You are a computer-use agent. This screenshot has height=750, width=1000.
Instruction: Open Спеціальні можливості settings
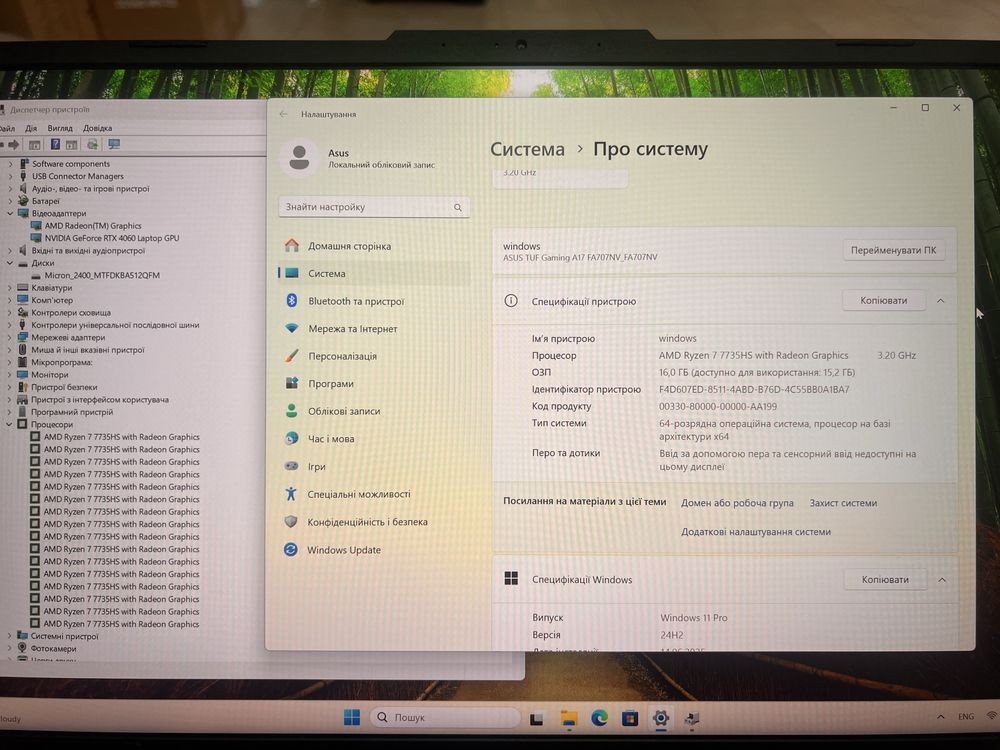tap(358, 494)
